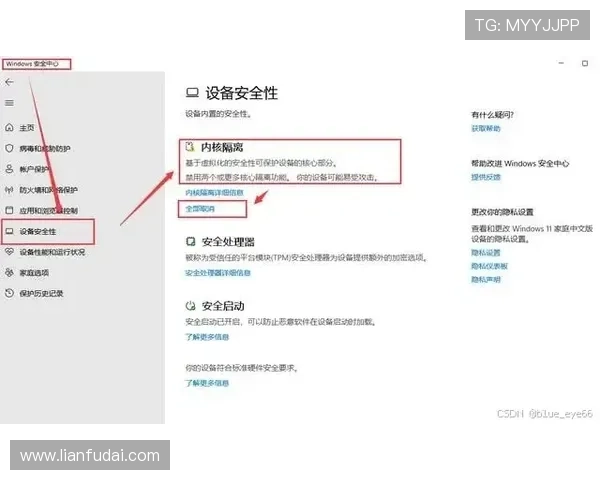Open the 隐私仪表板 link
Viewport: 600px width, 480px height.
pos(489,266)
